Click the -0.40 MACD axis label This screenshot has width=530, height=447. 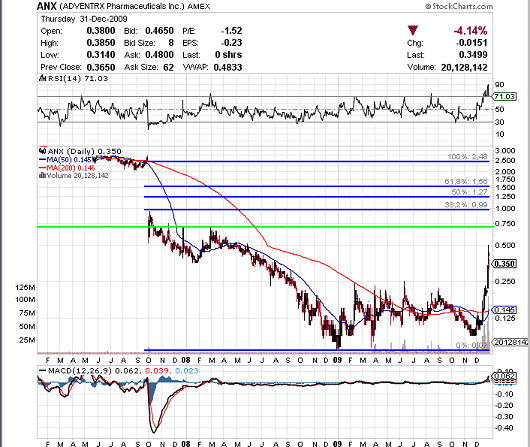[504, 428]
